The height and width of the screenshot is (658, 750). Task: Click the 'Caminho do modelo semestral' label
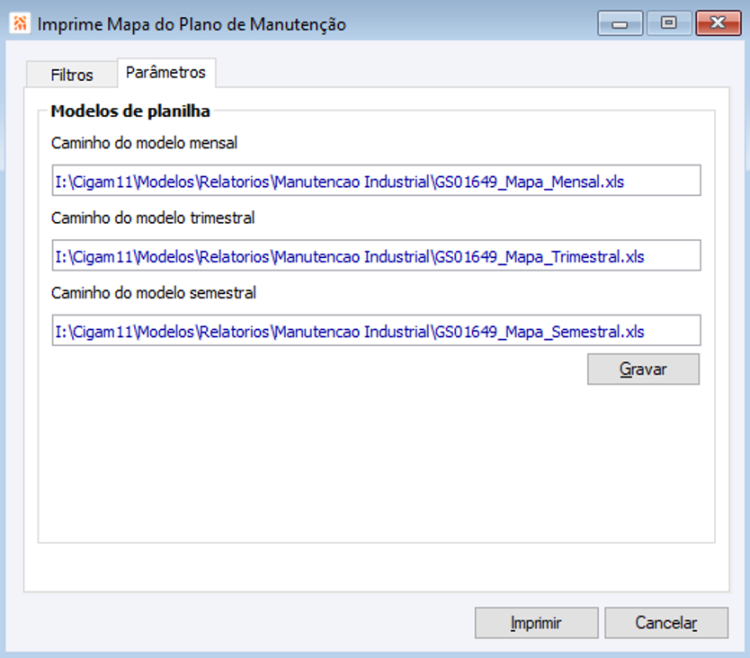(154, 293)
